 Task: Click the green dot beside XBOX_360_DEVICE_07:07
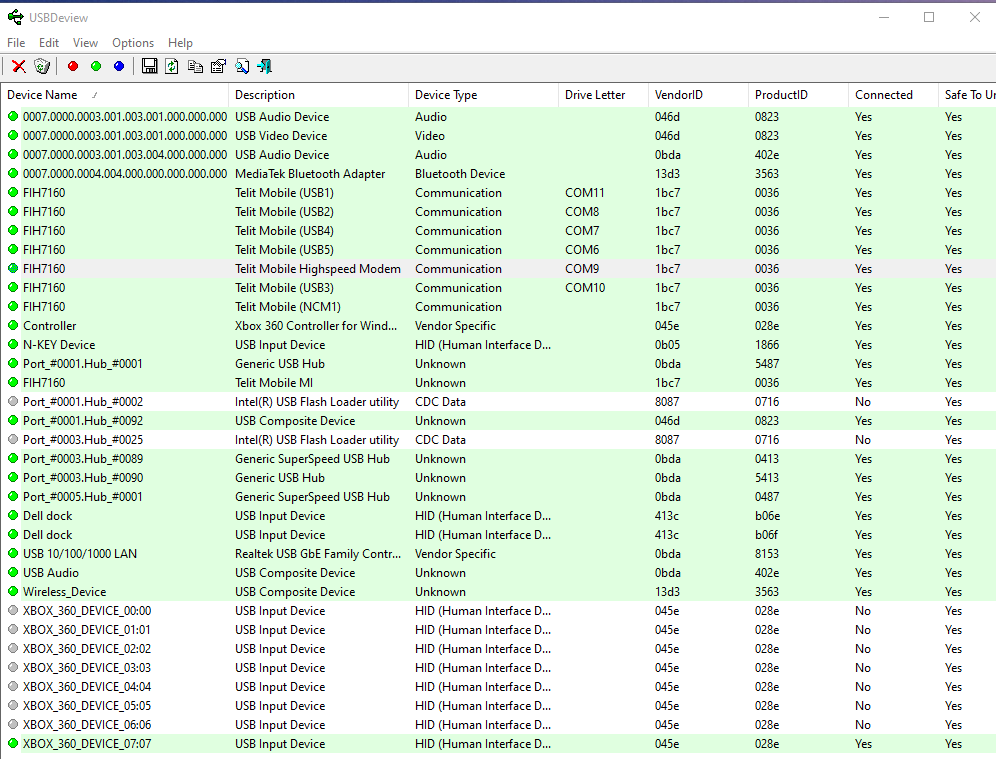[13, 743]
